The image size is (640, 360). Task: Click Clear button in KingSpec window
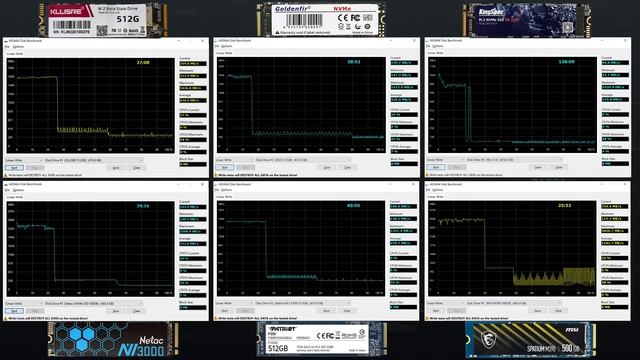coord(558,167)
